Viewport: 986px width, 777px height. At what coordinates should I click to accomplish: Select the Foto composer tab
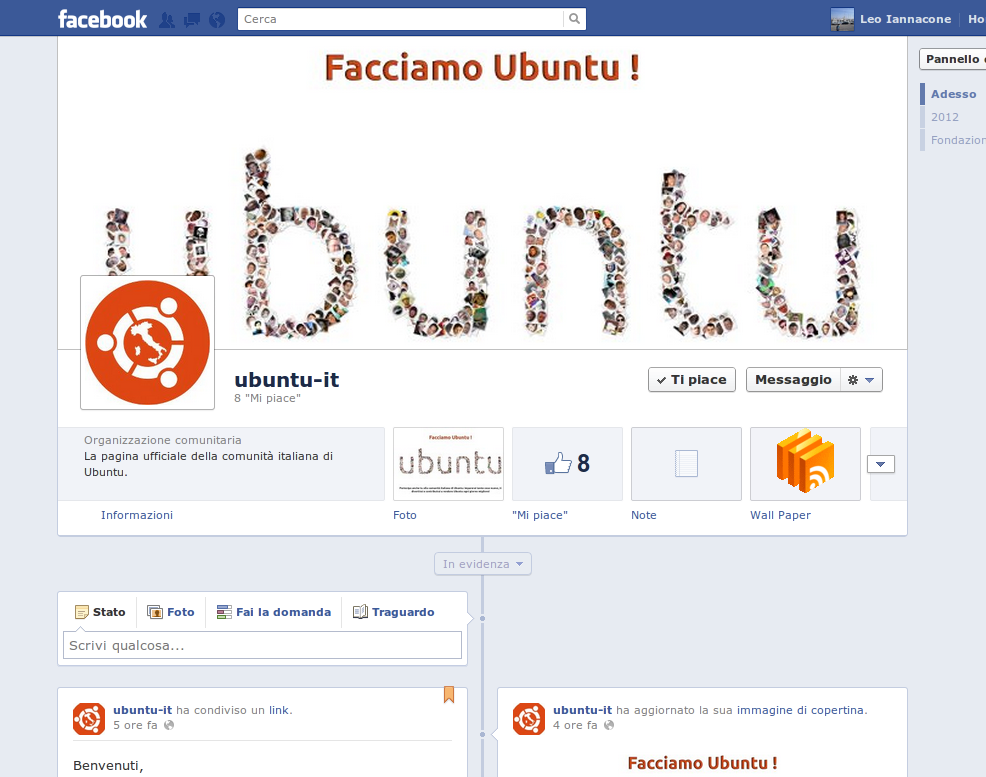point(170,612)
